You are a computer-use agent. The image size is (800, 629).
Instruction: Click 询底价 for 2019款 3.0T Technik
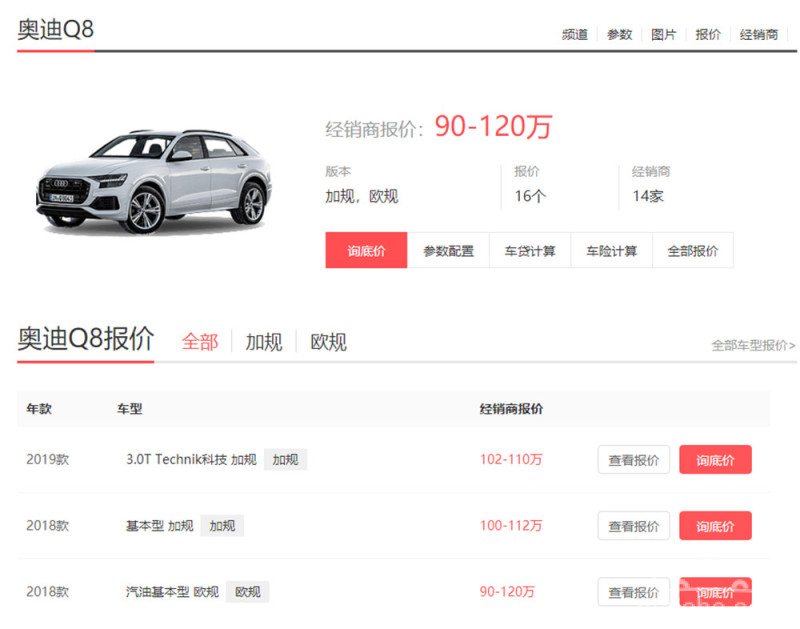click(715, 460)
